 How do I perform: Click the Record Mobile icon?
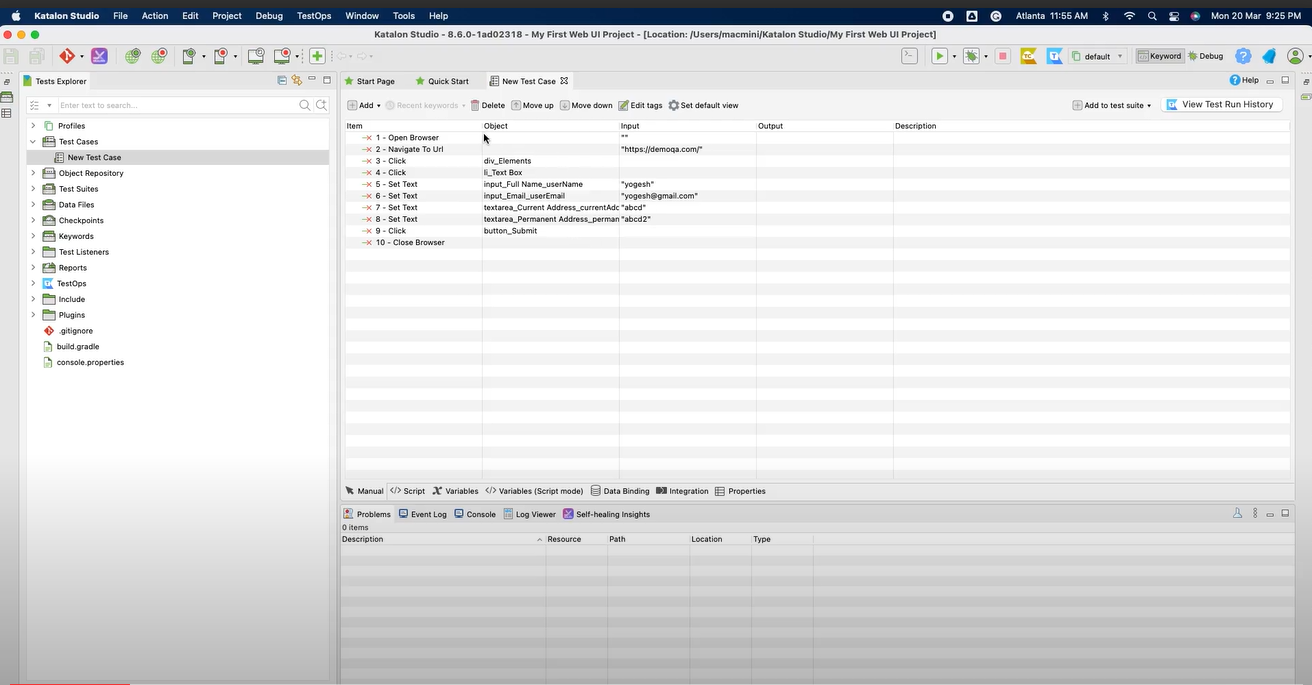tap(221, 56)
